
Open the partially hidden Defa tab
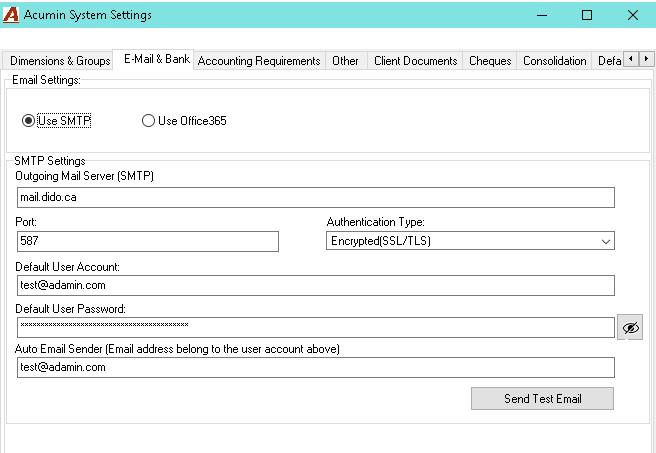[x=608, y=61]
